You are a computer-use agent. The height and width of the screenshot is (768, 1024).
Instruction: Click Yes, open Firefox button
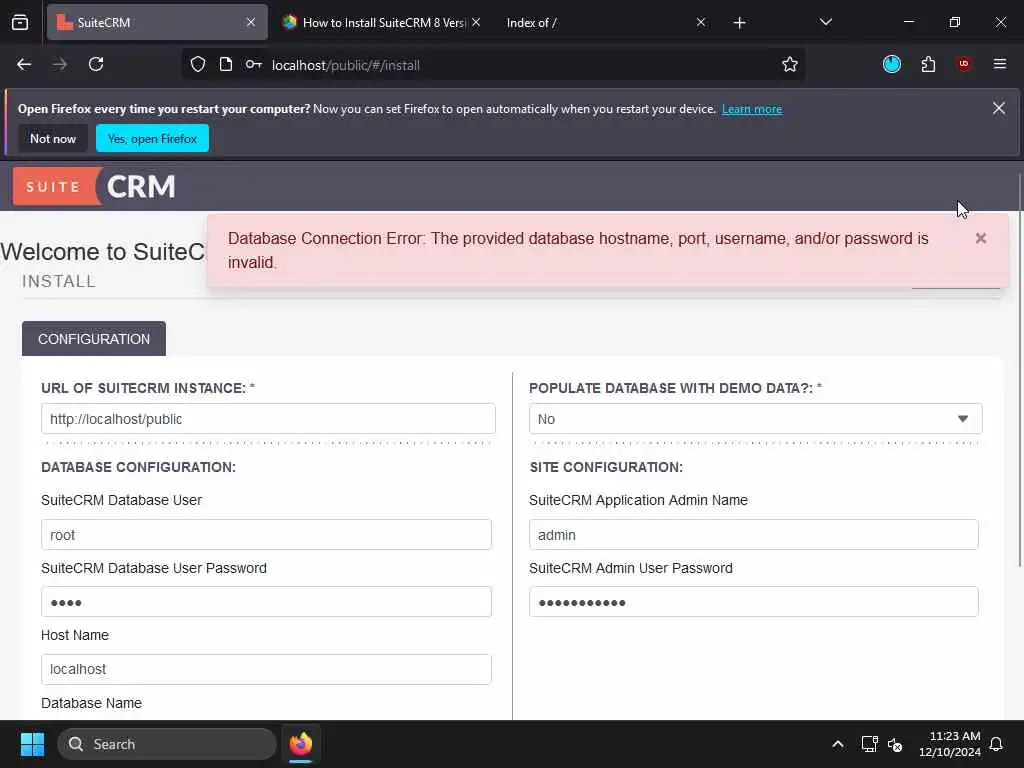(x=152, y=138)
